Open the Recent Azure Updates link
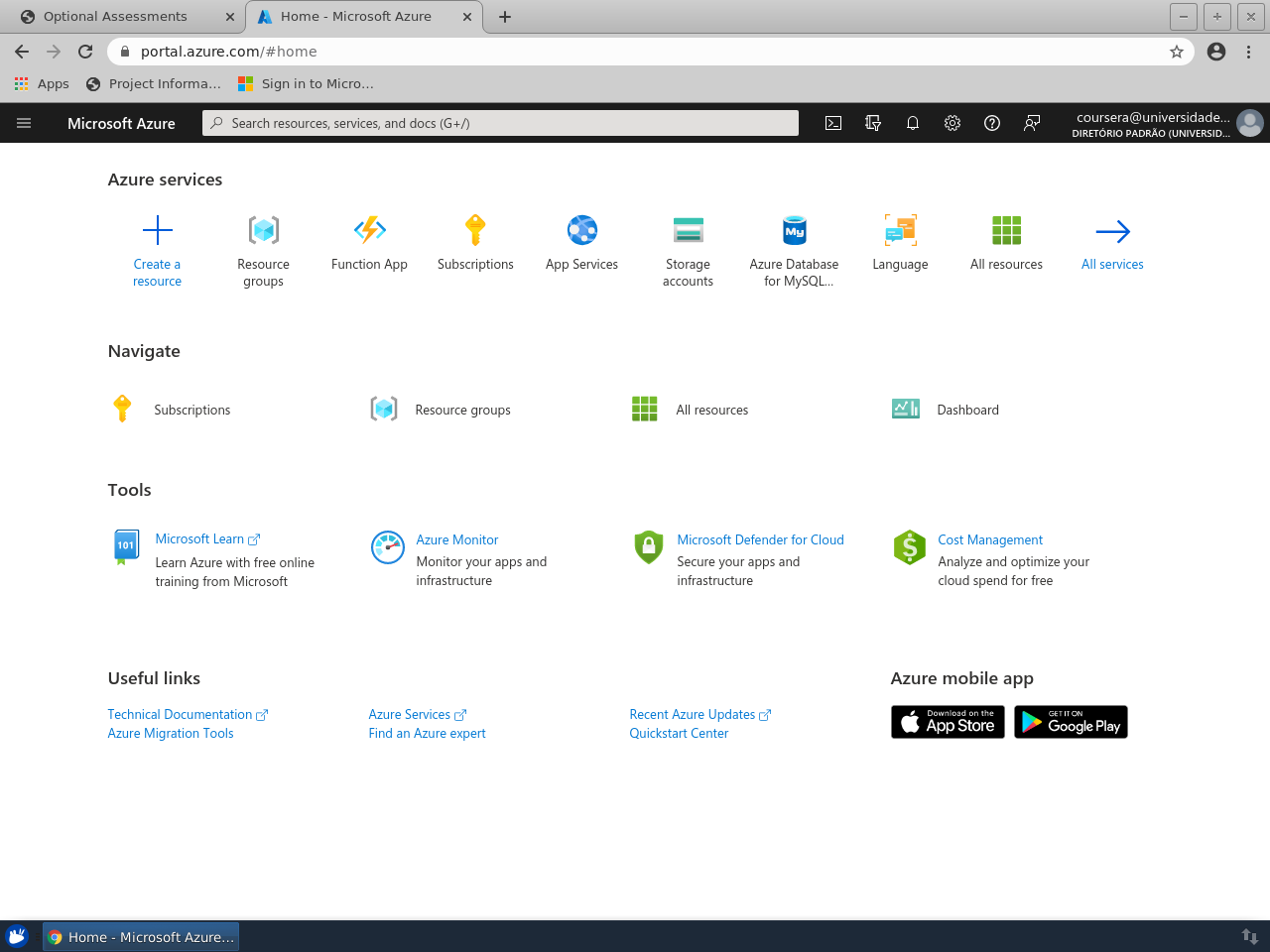Viewport: 1270px width, 952px height. pos(700,714)
